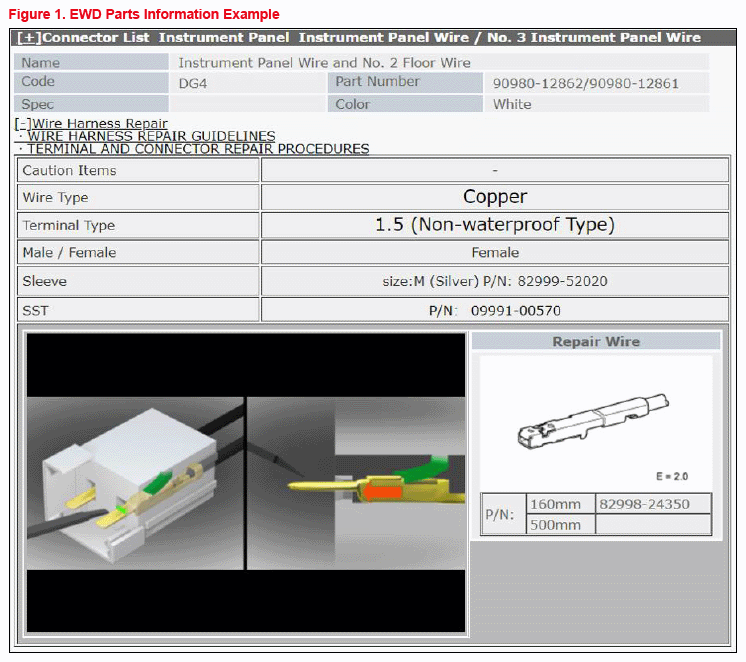Image resolution: width=746 pixels, height=662 pixels.
Task: Select the 'E = 2.0' dimension label
Action: tap(672, 476)
